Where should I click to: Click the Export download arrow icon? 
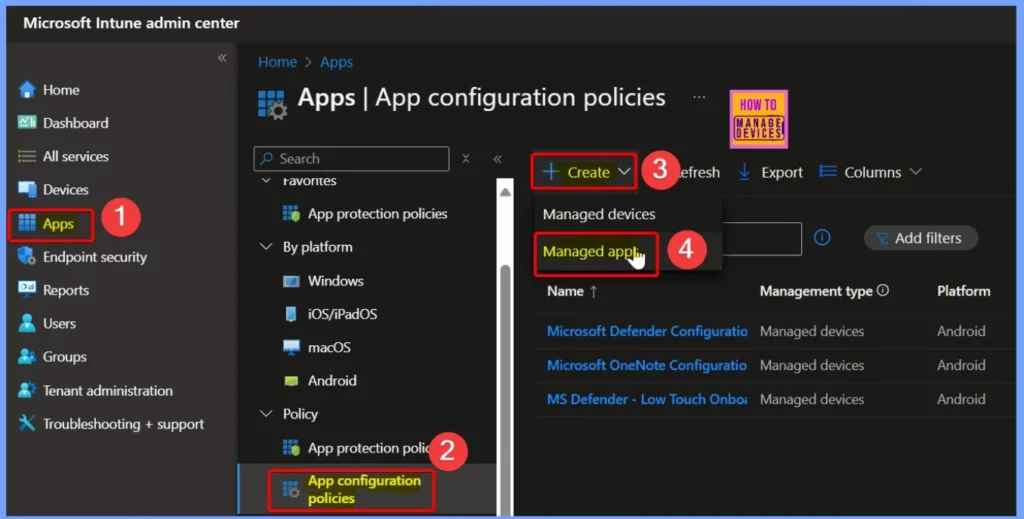(744, 172)
